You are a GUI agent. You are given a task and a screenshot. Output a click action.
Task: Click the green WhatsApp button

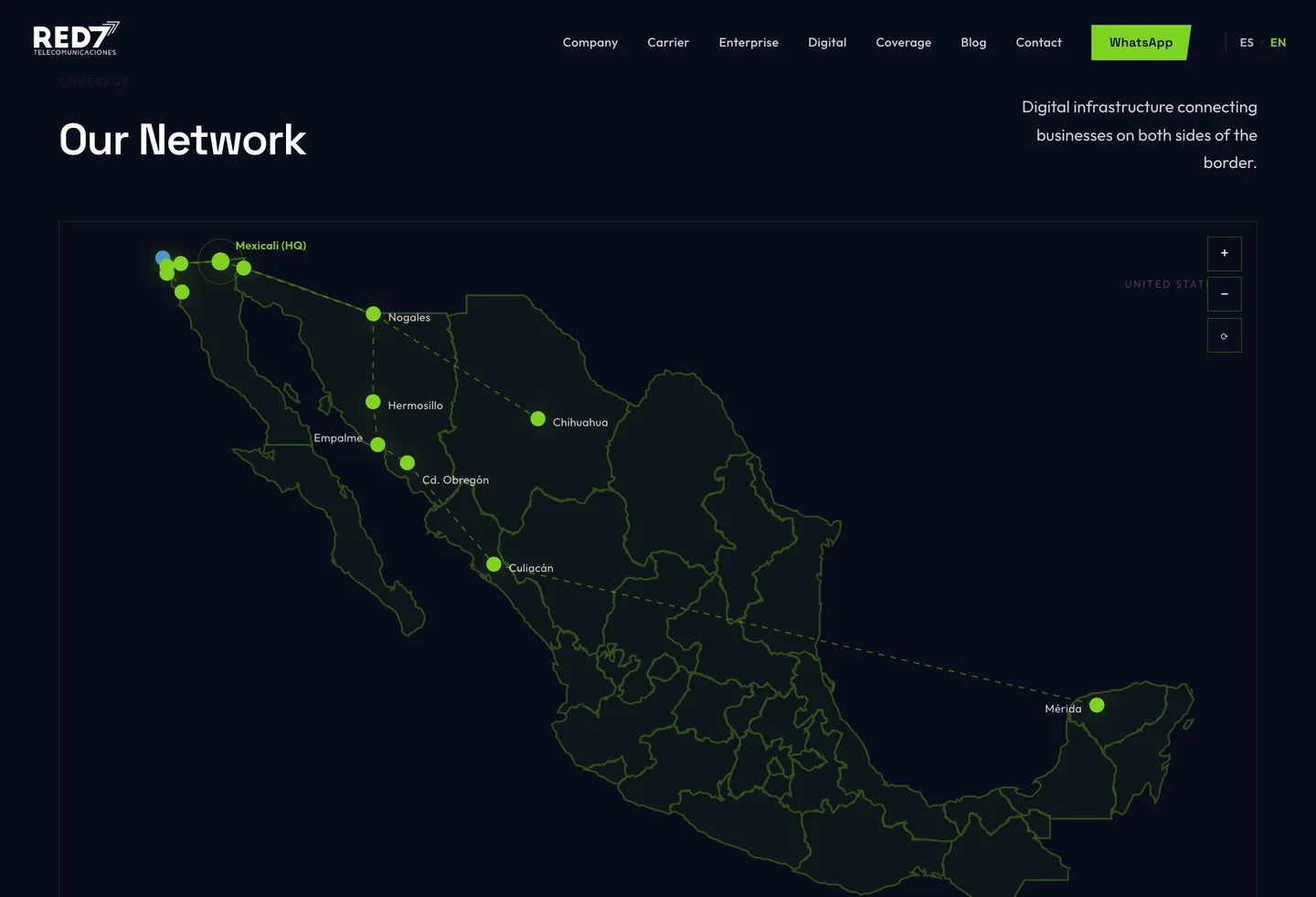pyautogui.click(x=1141, y=43)
